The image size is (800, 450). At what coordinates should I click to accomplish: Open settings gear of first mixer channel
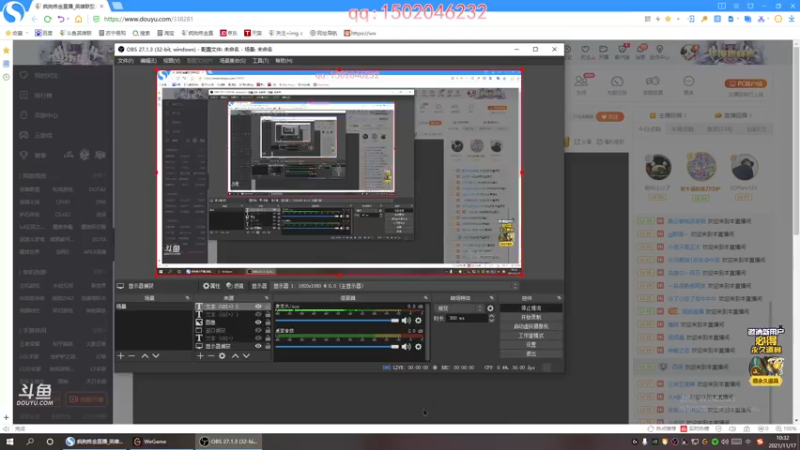pos(418,320)
